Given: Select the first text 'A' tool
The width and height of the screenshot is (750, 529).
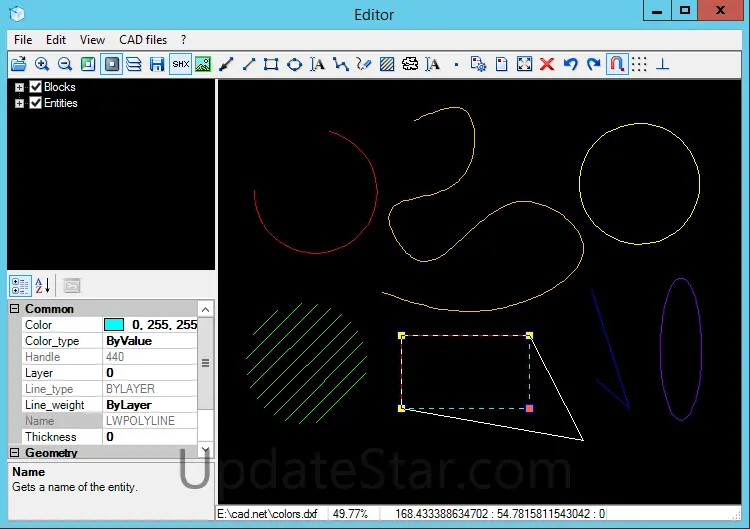Looking at the screenshot, I should [318, 64].
